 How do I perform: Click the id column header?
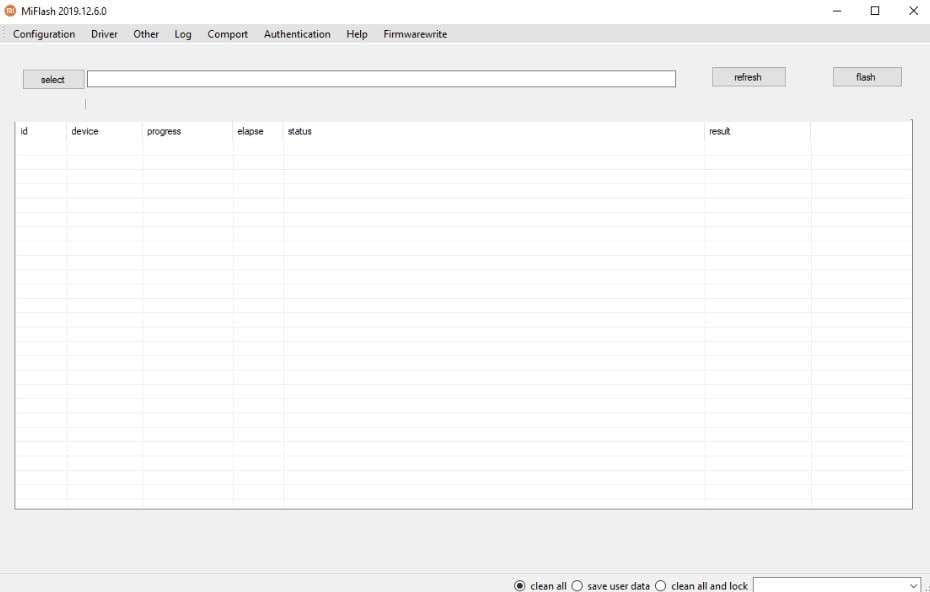(x=40, y=131)
